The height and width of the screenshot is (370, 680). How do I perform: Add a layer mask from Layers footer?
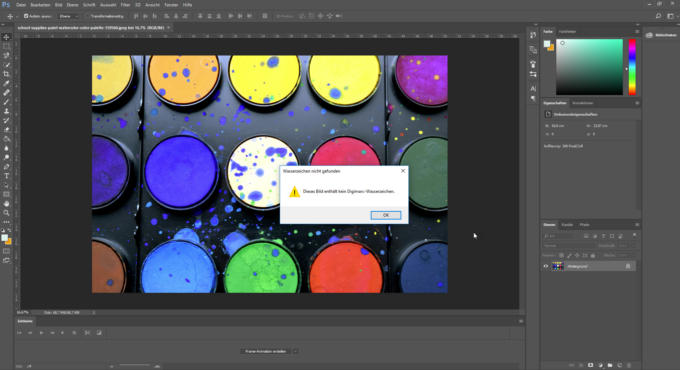click(590, 365)
